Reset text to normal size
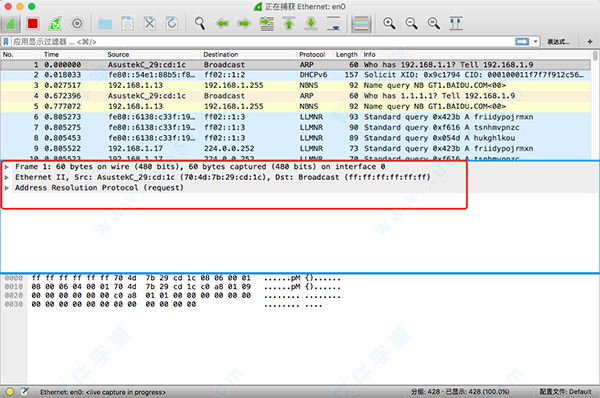 click(434, 24)
